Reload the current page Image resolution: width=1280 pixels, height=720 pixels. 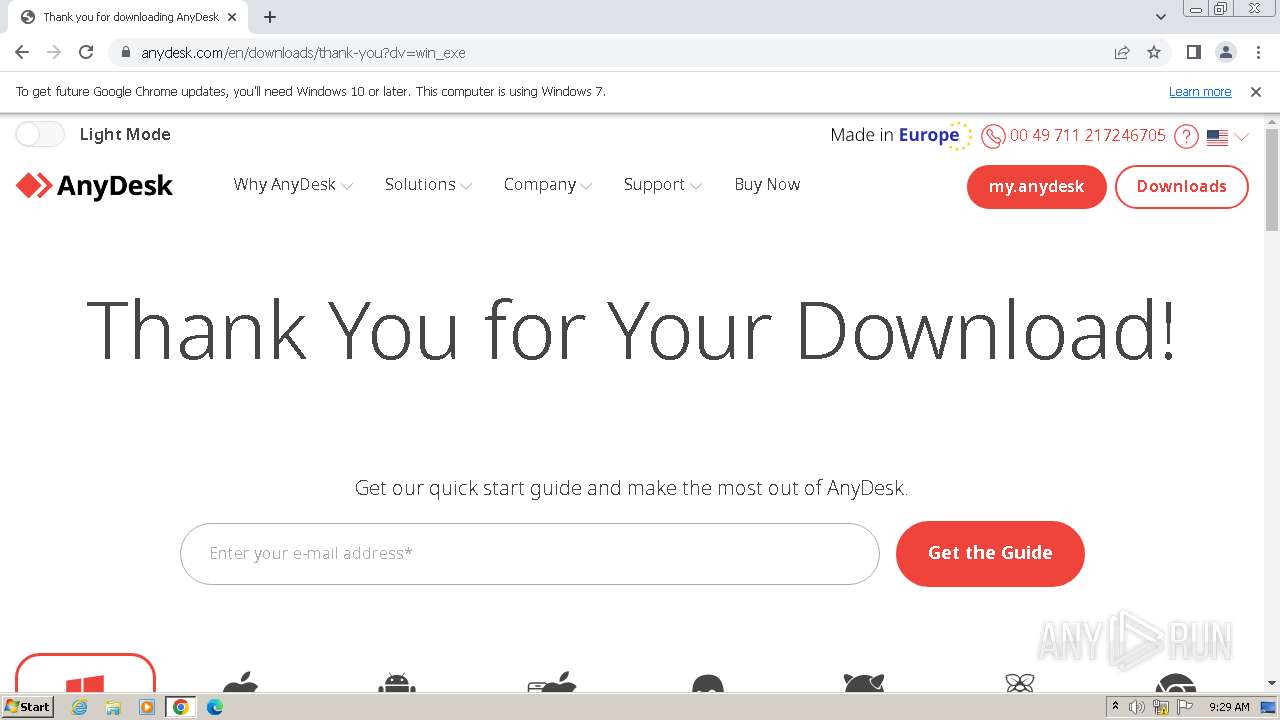86,53
